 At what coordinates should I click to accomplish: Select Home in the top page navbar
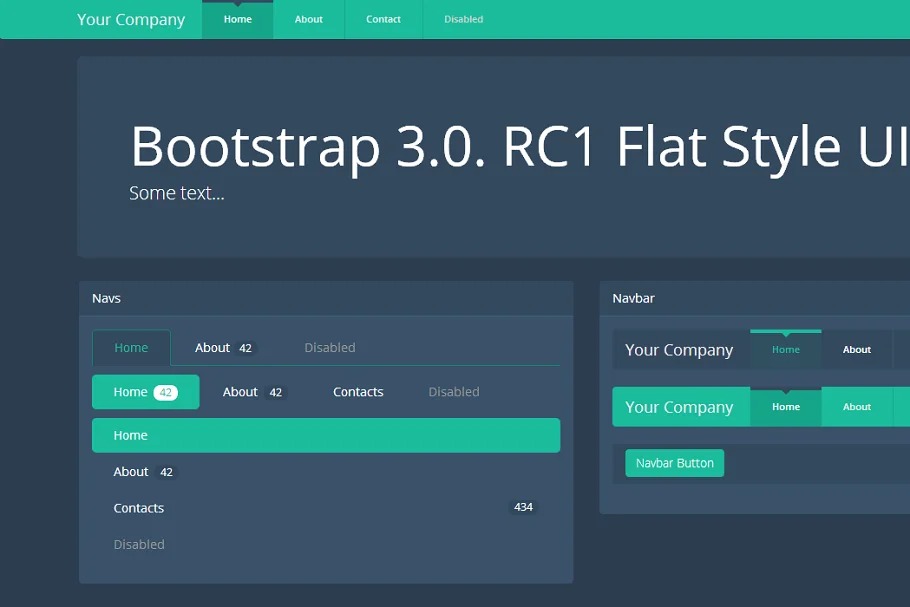pos(238,20)
